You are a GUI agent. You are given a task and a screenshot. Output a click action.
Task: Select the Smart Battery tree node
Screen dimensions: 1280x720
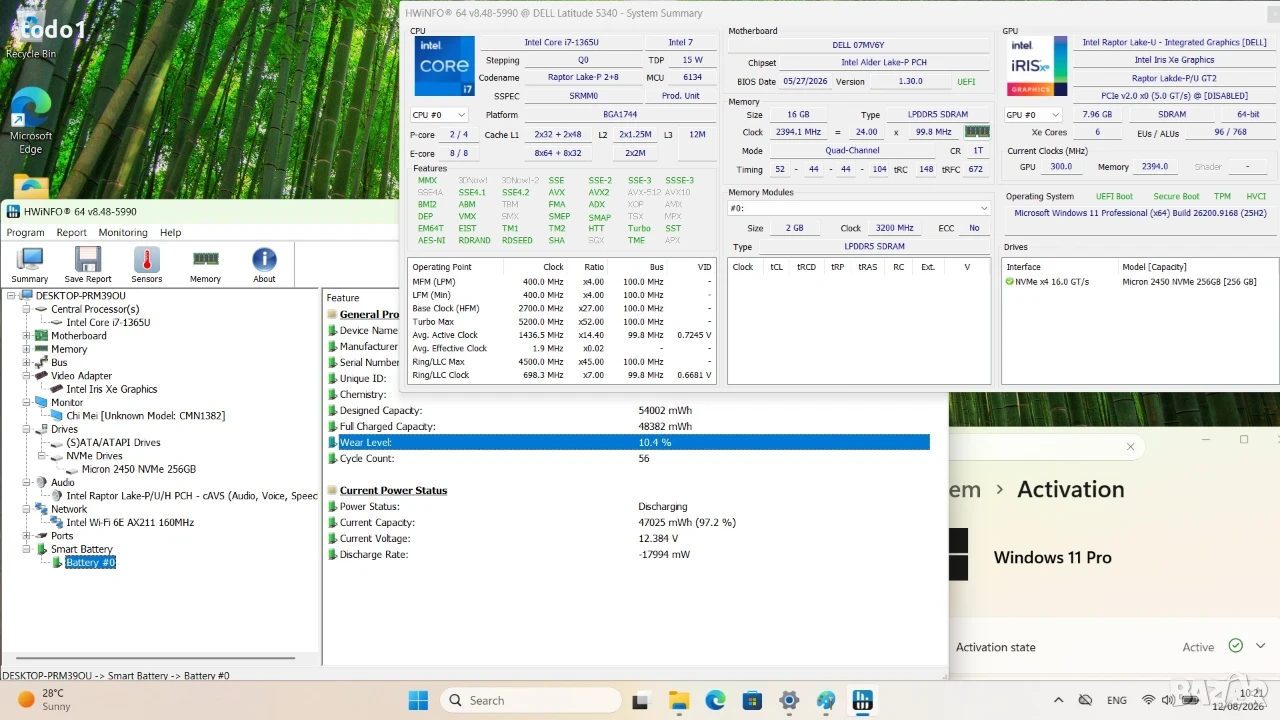click(x=82, y=549)
